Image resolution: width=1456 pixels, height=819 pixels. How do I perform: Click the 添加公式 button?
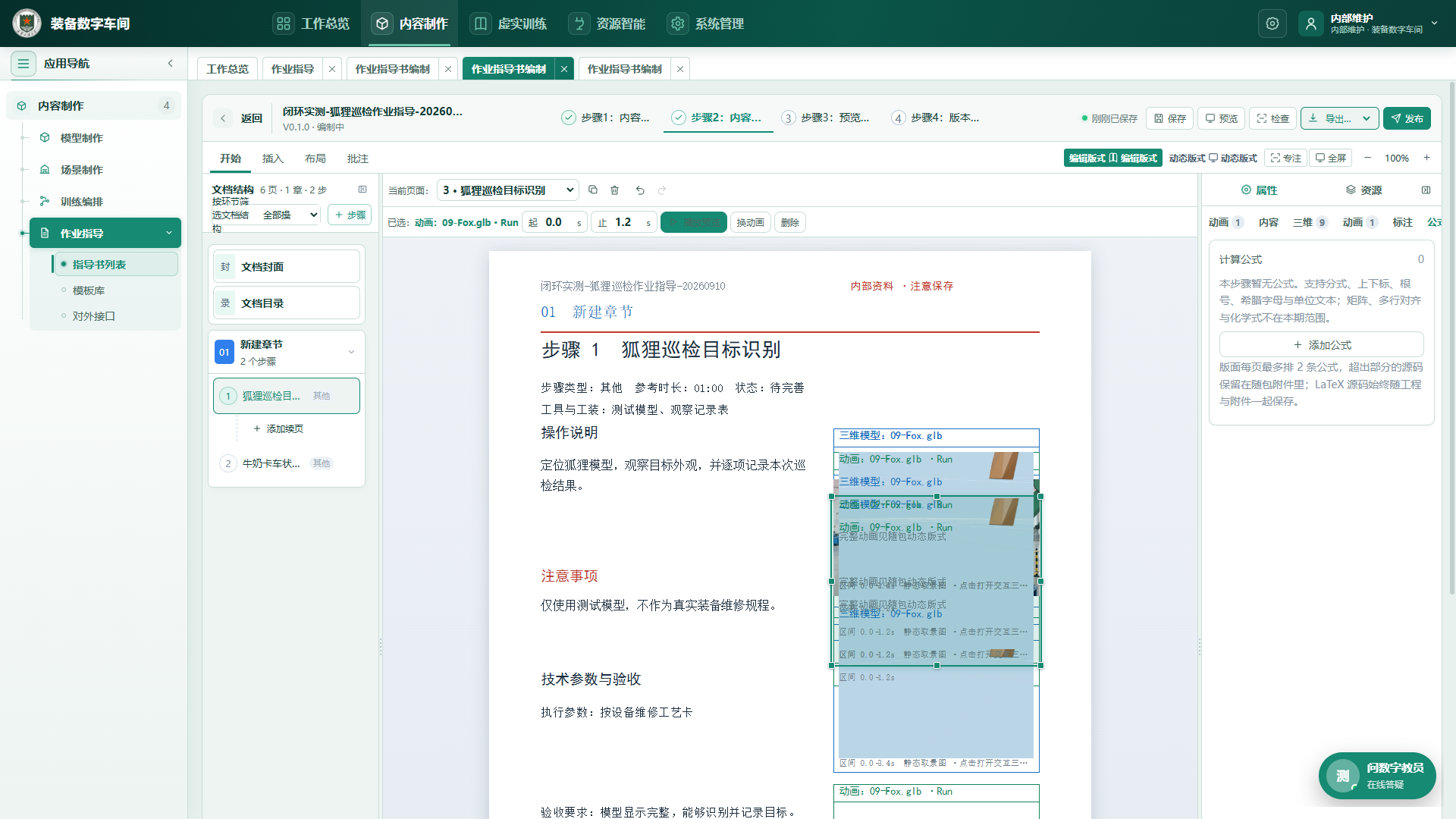1321,345
